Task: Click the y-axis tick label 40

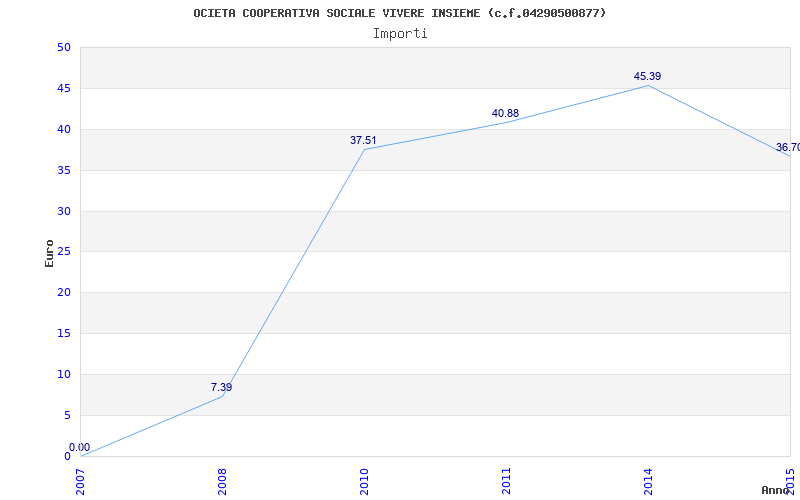Action: pos(64,130)
